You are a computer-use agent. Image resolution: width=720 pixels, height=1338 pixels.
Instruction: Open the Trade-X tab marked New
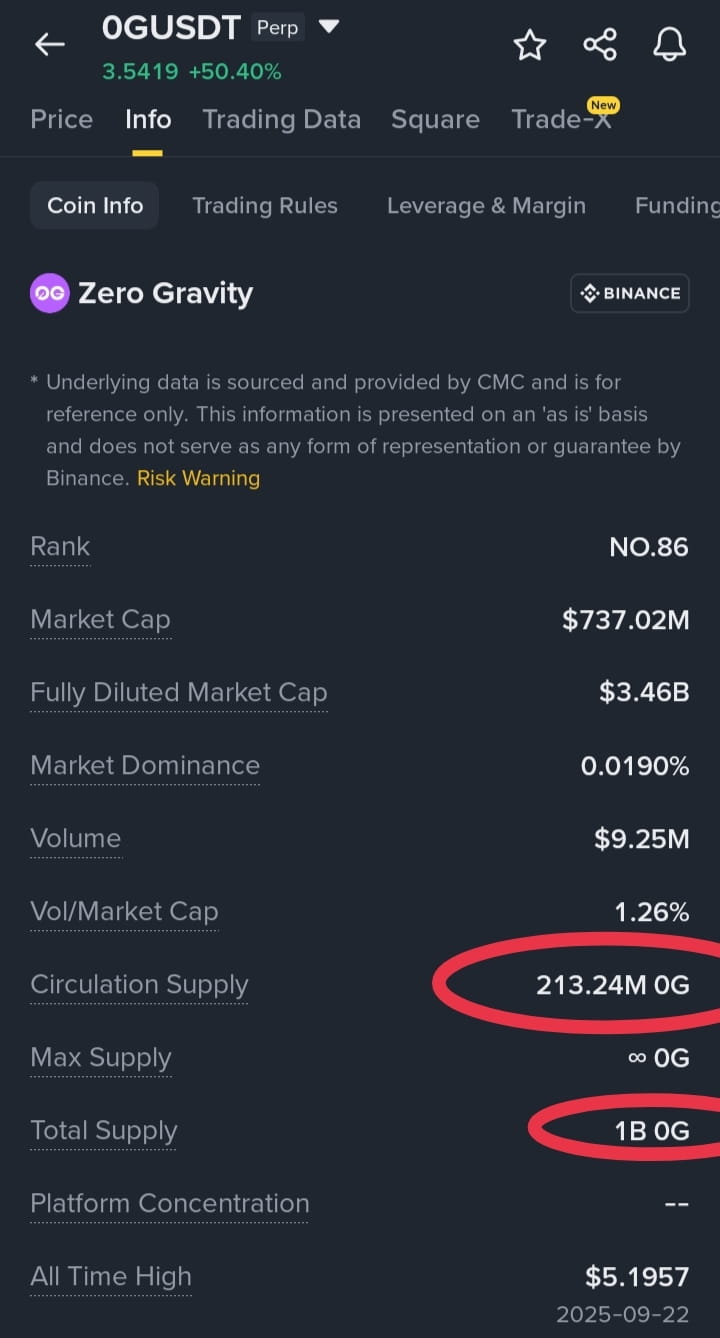coord(561,119)
